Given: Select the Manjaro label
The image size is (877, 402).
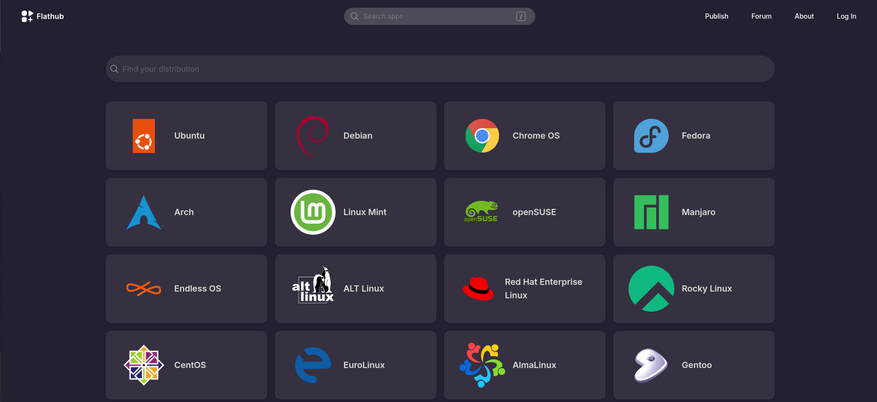Looking at the screenshot, I should (699, 212).
